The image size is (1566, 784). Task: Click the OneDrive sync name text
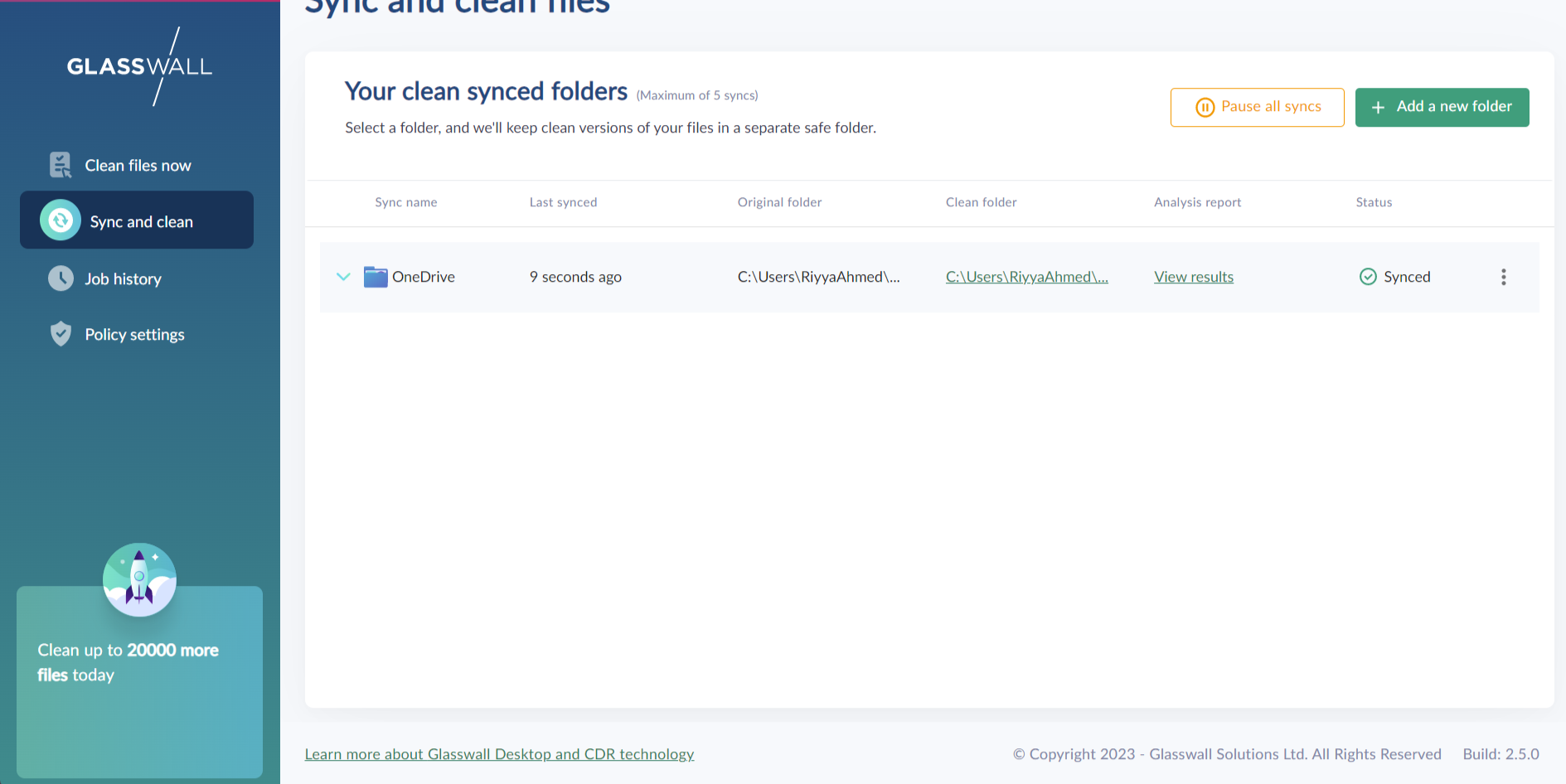(x=424, y=277)
